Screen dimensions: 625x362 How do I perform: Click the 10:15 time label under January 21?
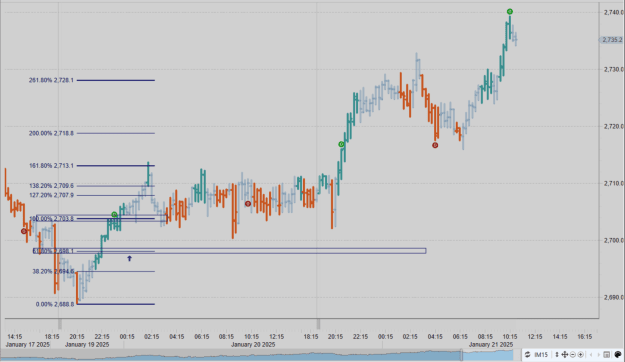click(510, 337)
